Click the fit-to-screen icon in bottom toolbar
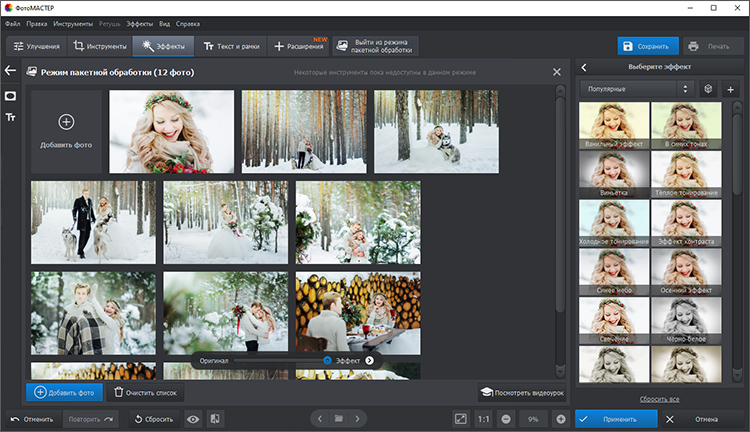This screenshot has height=432, width=750. [460, 419]
